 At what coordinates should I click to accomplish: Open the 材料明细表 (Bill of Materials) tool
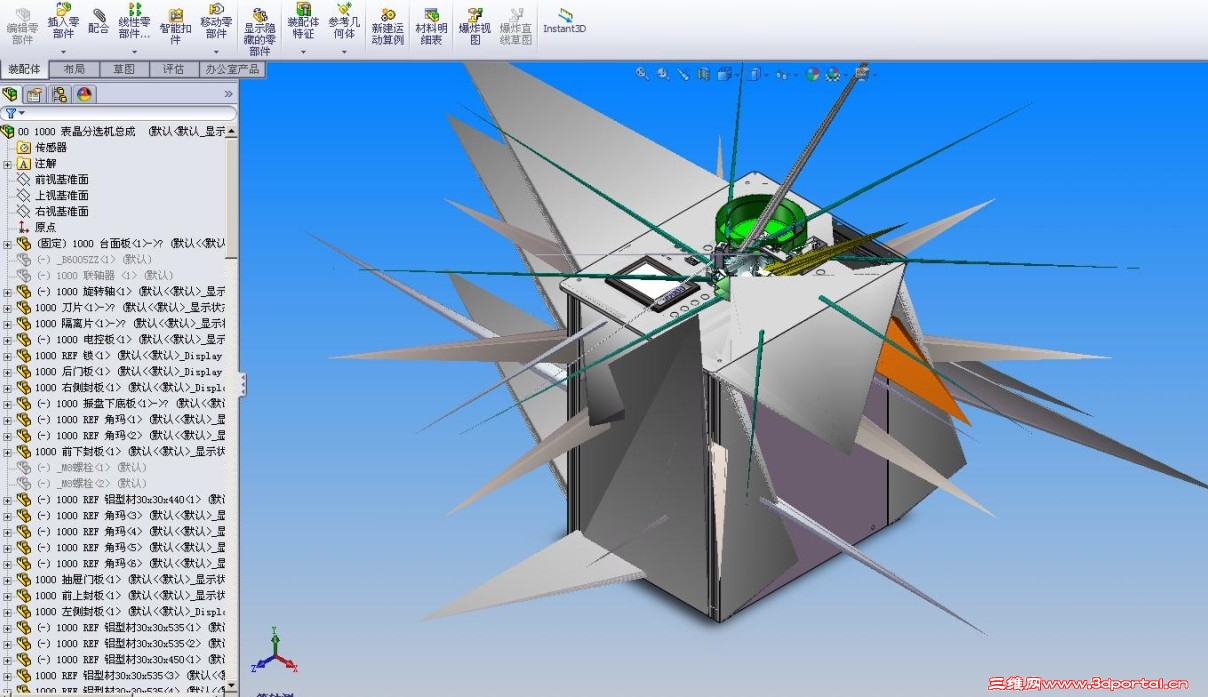pyautogui.click(x=431, y=26)
